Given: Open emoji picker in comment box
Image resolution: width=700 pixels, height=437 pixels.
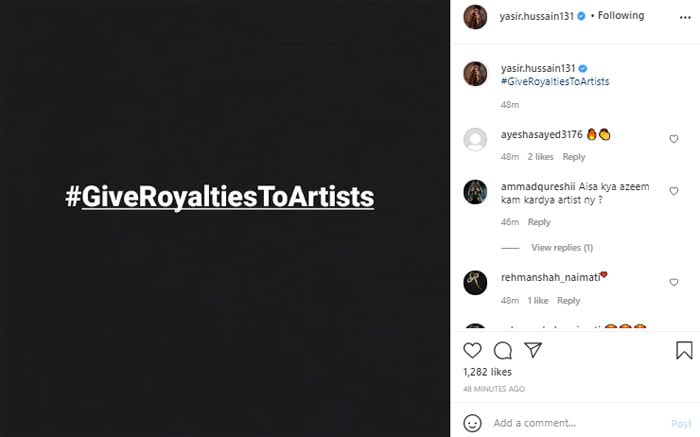Looking at the screenshot, I should point(473,423).
